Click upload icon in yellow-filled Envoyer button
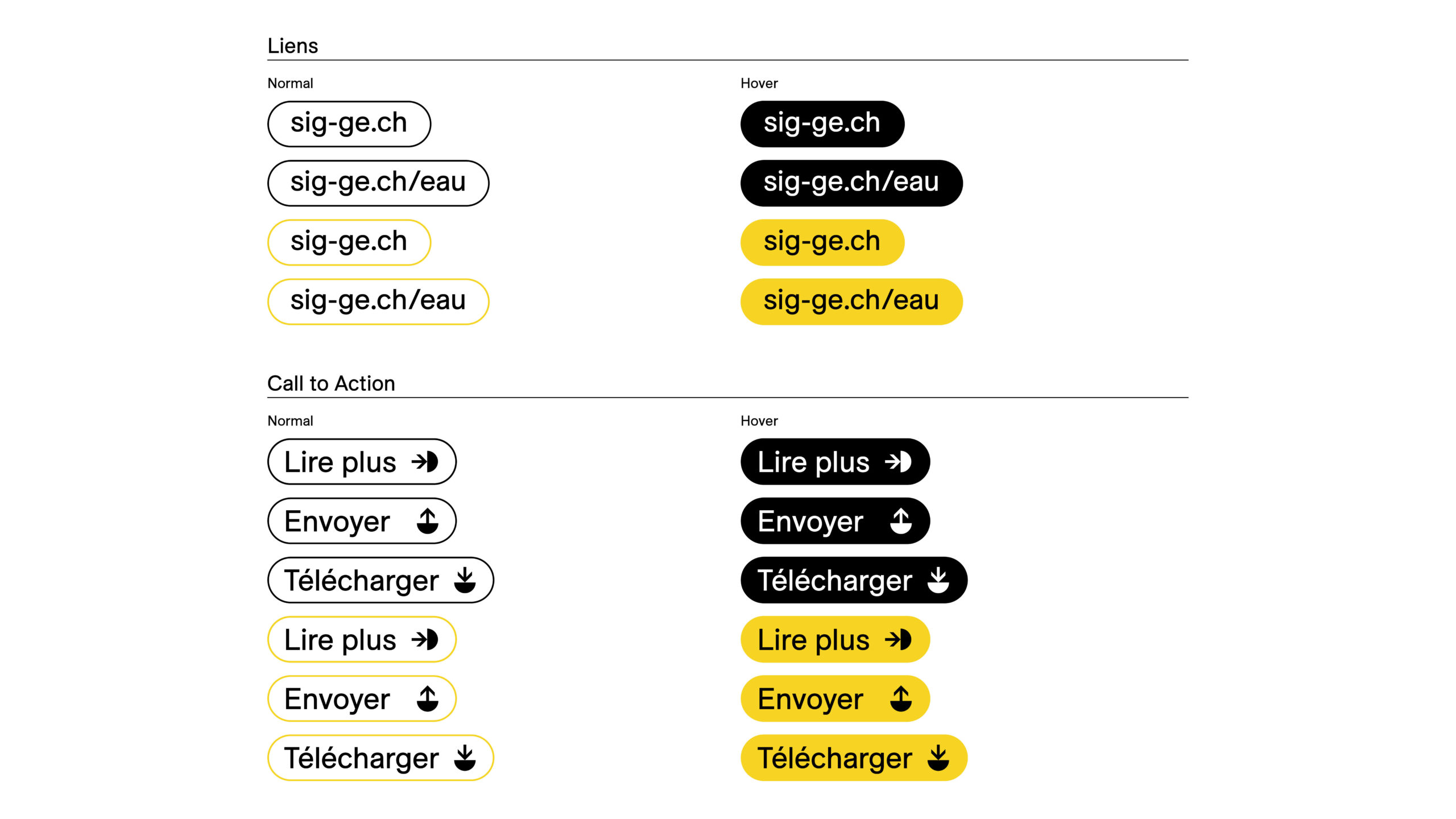Viewport: 1456px width, 819px height. pyautogui.click(x=901, y=699)
